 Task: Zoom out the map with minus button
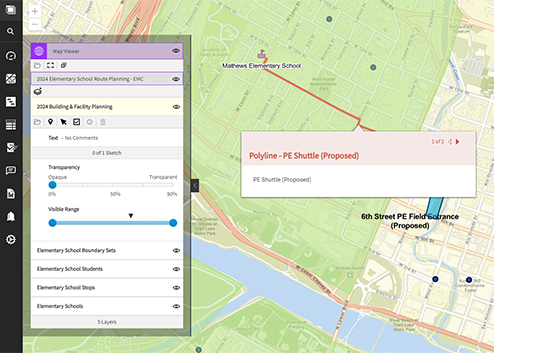[x=35, y=24]
